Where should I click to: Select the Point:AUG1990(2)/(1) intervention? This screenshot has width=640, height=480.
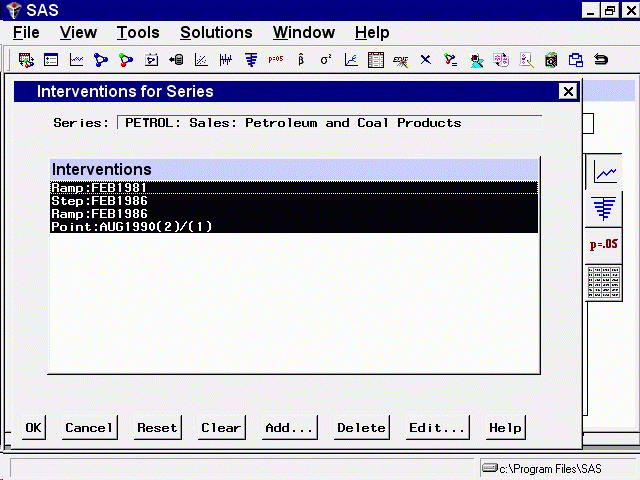coord(294,227)
